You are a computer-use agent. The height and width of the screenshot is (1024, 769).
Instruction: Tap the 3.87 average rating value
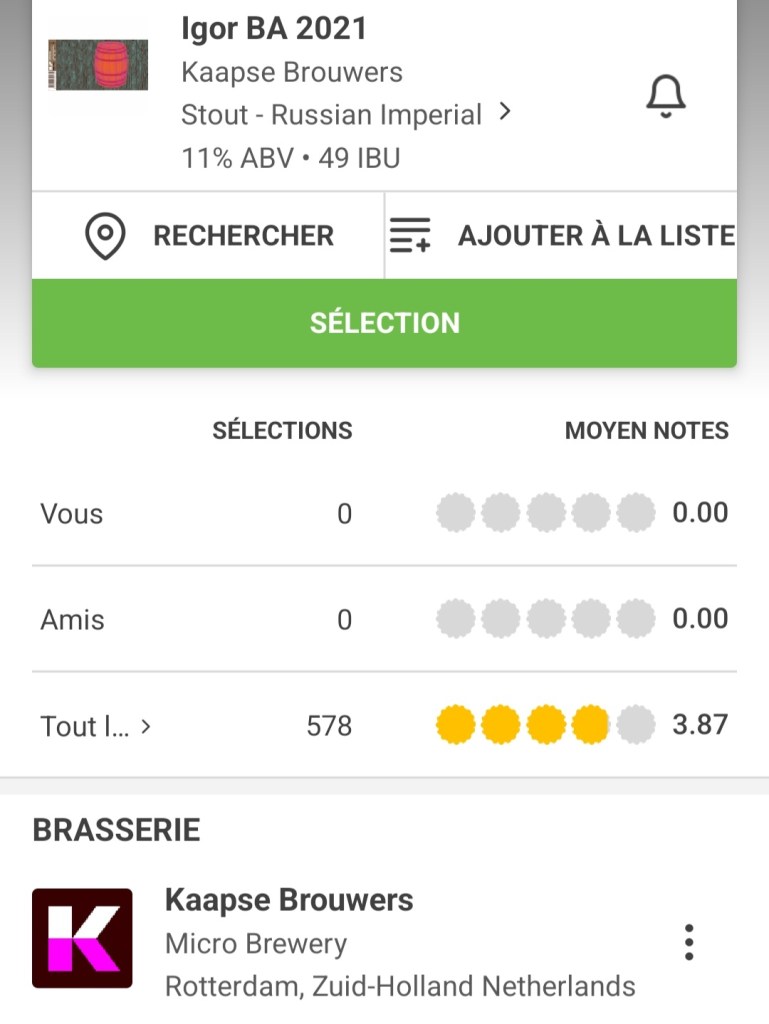(700, 725)
